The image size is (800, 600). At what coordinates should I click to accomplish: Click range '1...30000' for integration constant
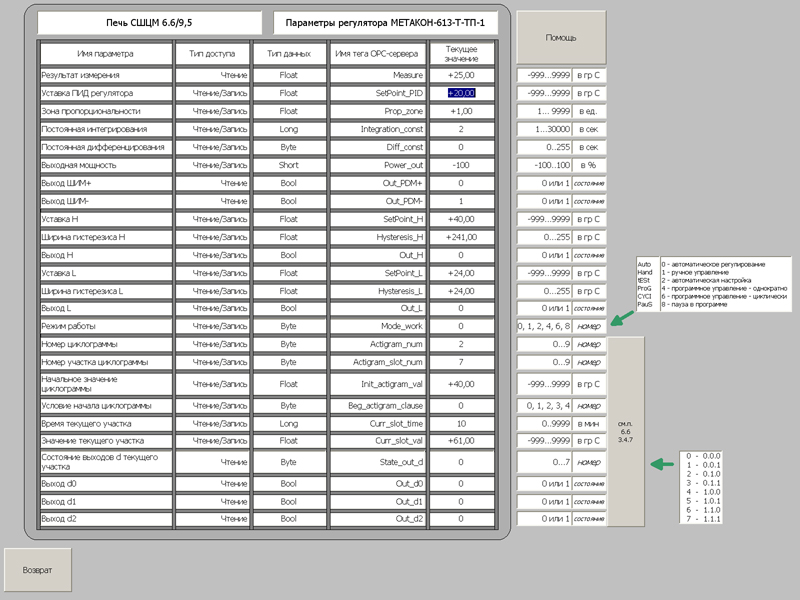coord(544,129)
